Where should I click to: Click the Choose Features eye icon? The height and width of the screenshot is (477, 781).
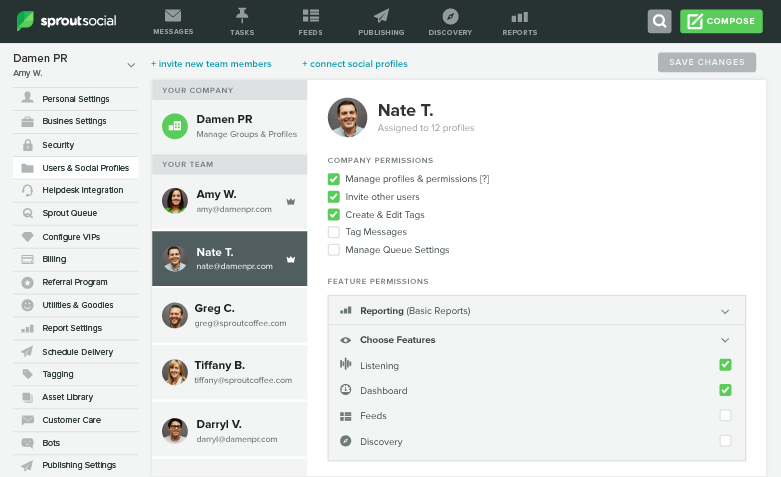point(345,340)
